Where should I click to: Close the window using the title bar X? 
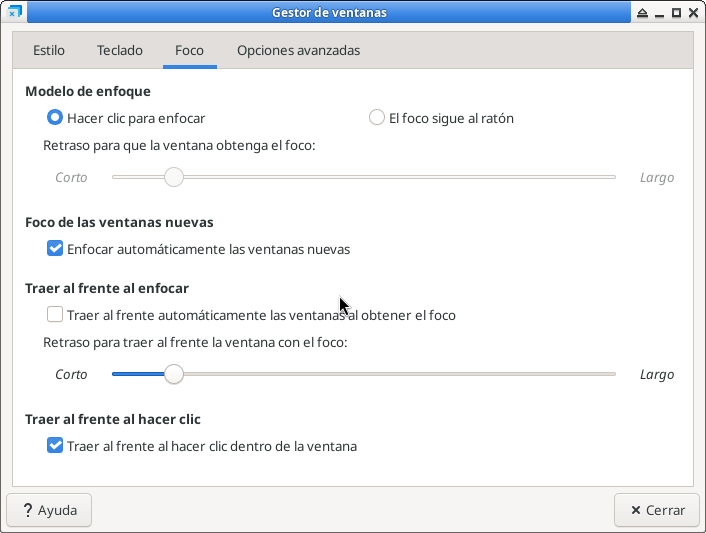692,13
